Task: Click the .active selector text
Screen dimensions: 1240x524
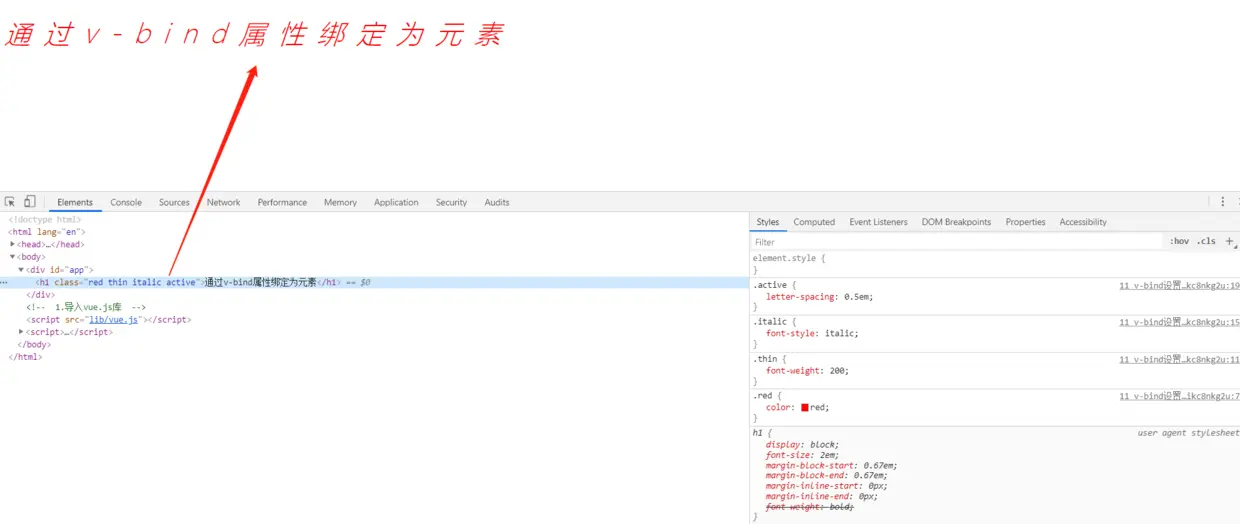Action: click(x=770, y=285)
